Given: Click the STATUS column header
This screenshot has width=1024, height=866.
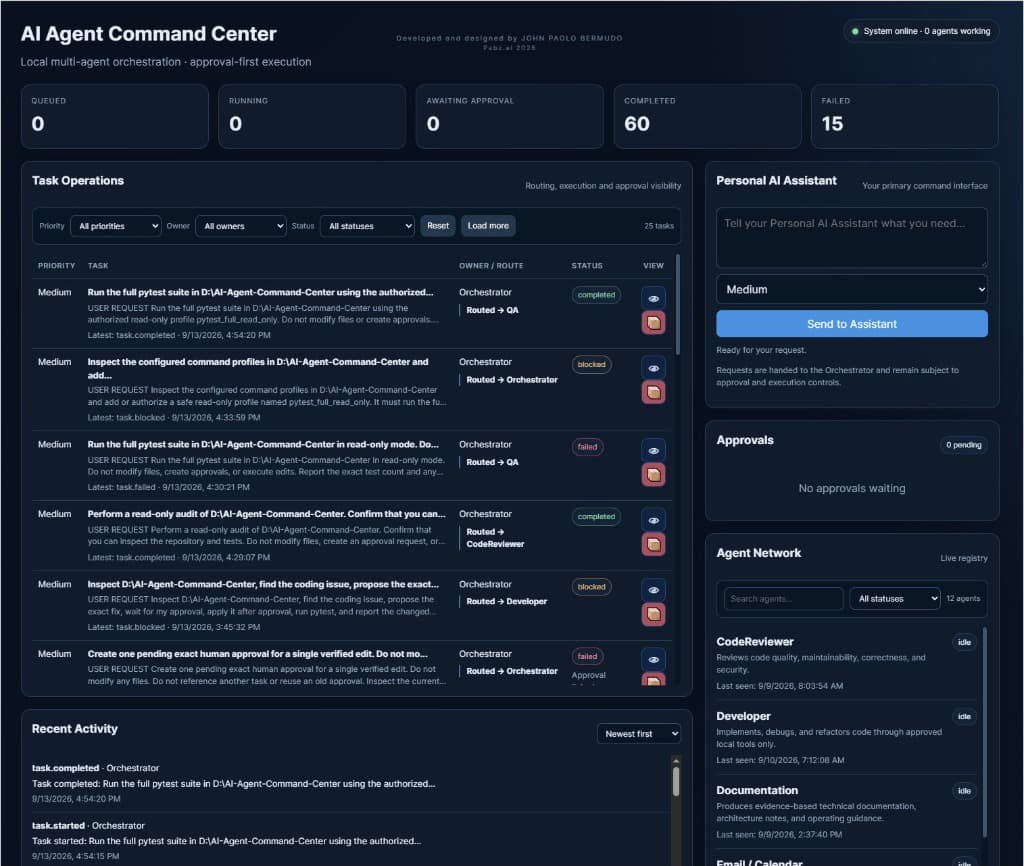Looking at the screenshot, I should 587,266.
